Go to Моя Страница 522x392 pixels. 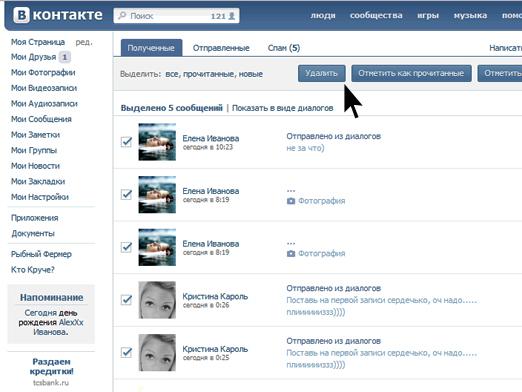pyautogui.click(x=38, y=42)
